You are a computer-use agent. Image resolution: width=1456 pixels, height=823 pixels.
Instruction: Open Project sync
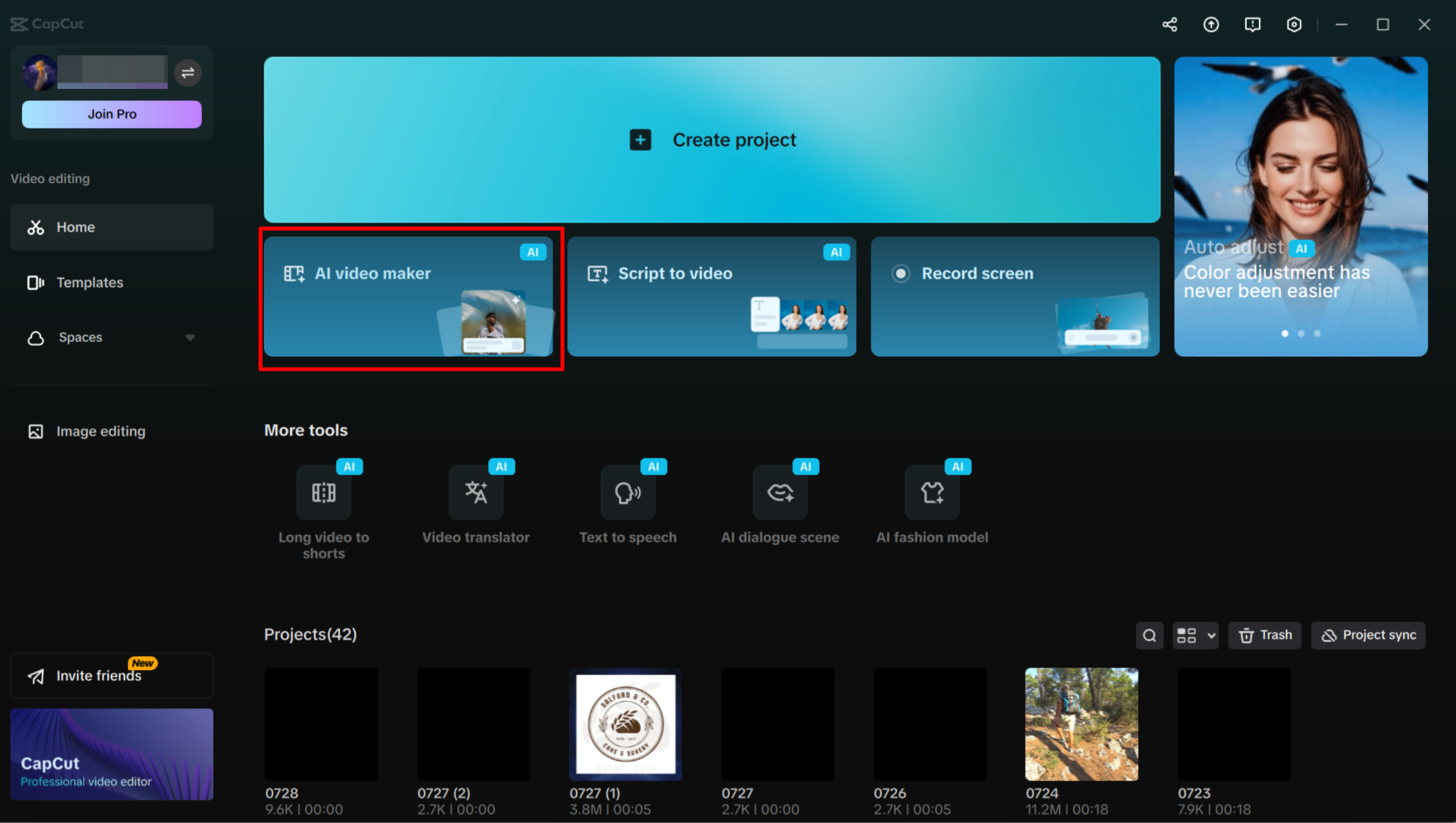pyautogui.click(x=1367, y=635)
